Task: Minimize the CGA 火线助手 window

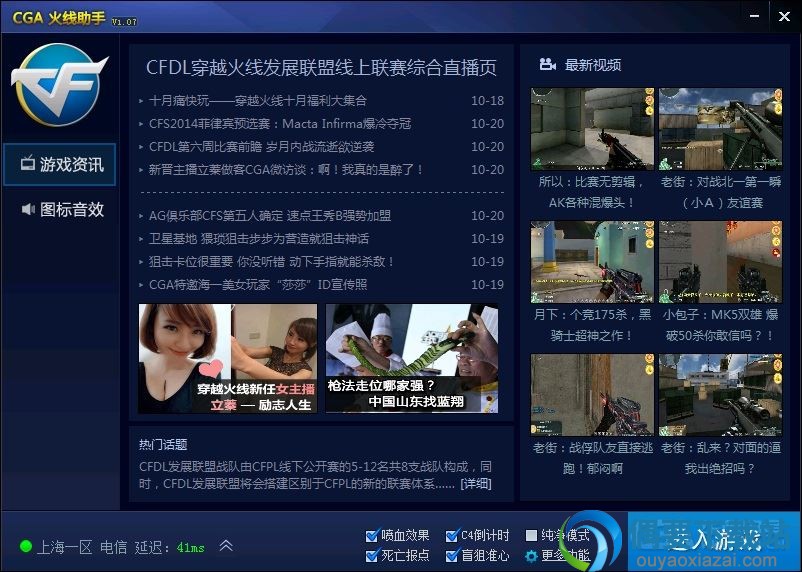Action: point(754,16)
